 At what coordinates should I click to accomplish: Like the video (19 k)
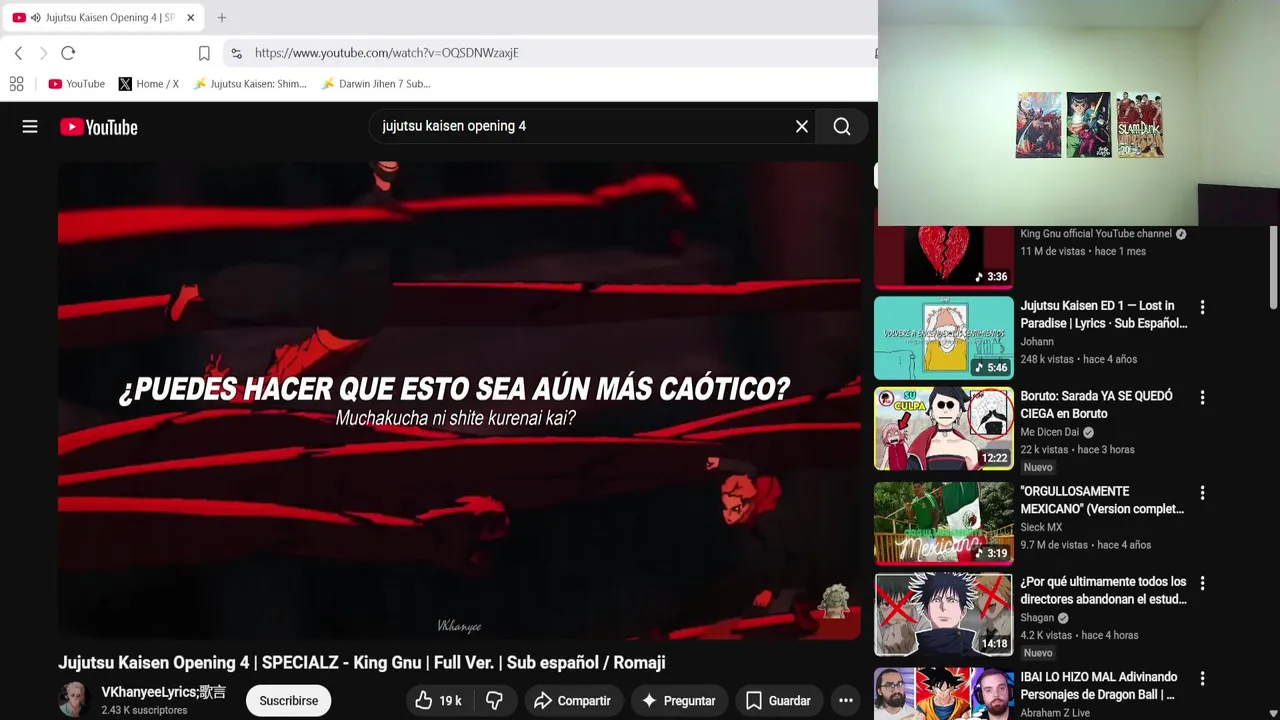pos(438,701)
